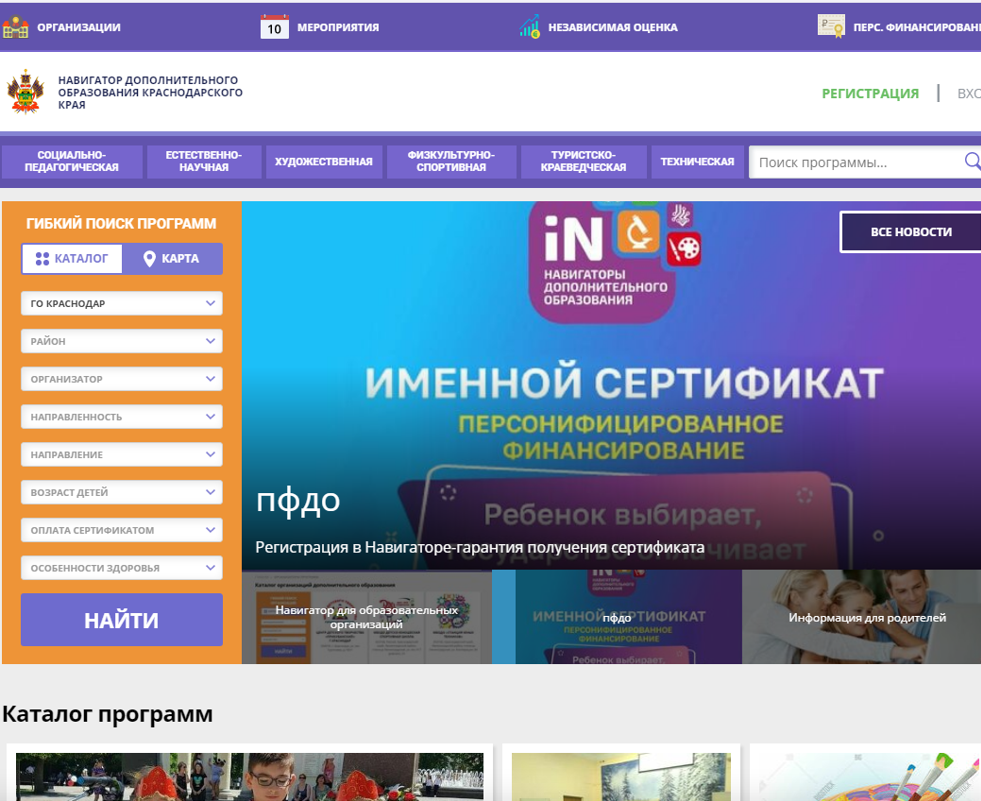The width and height of the screenshot is (981, 801).
Task: Open the Организации menu item
Action: point(78,27)
